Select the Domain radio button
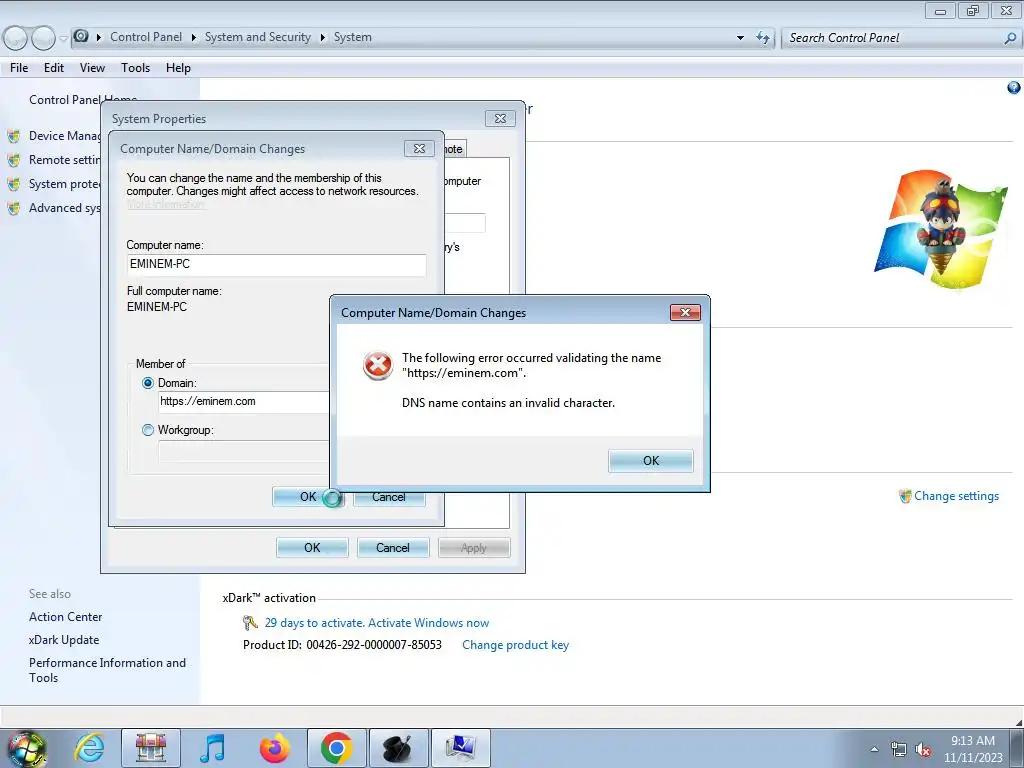The height and width of the screenshot is (768, 1024). point(148,383)
